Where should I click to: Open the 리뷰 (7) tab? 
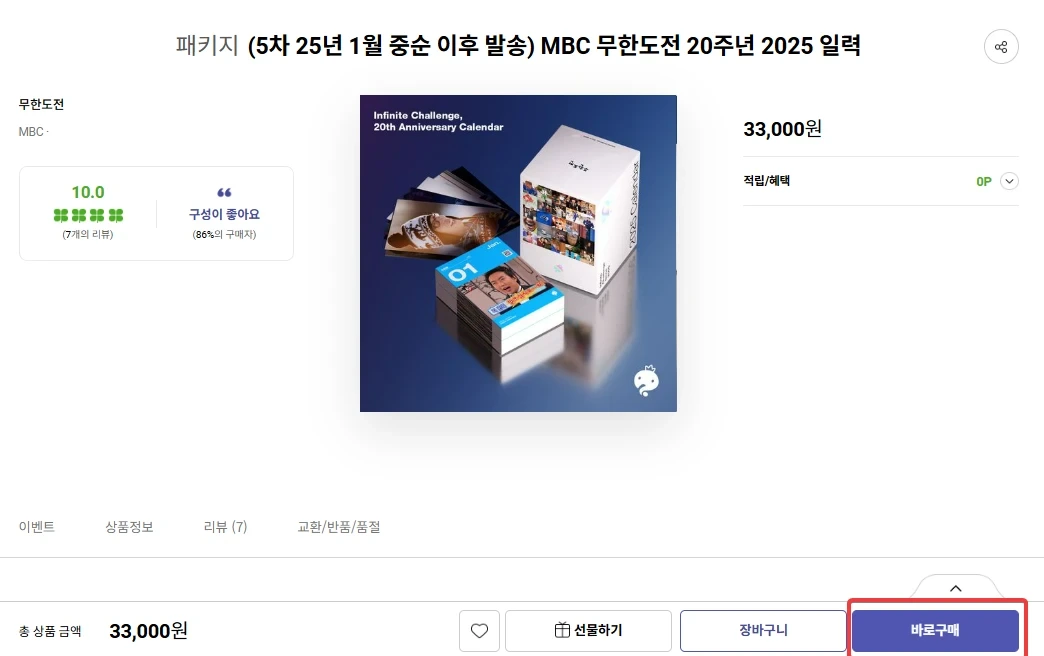225,527
